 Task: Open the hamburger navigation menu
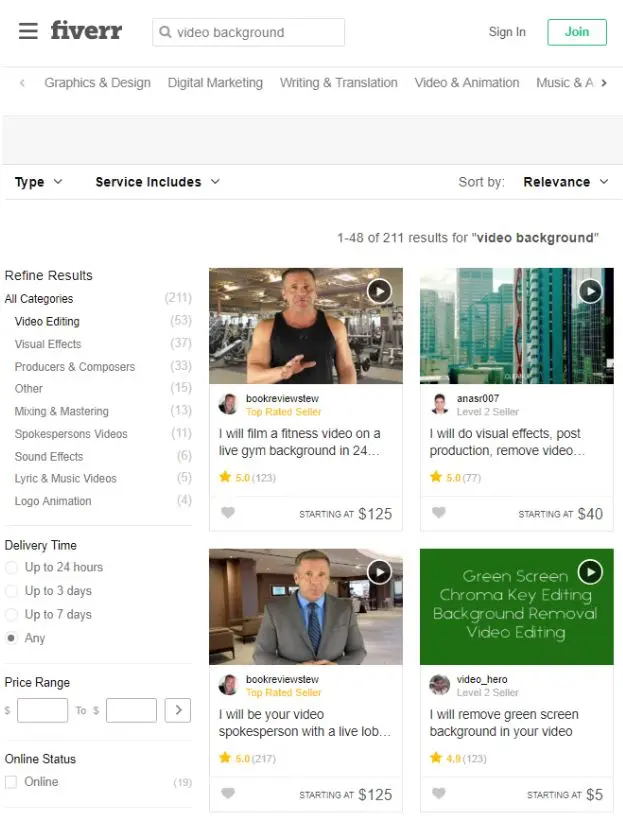point(28,31)
